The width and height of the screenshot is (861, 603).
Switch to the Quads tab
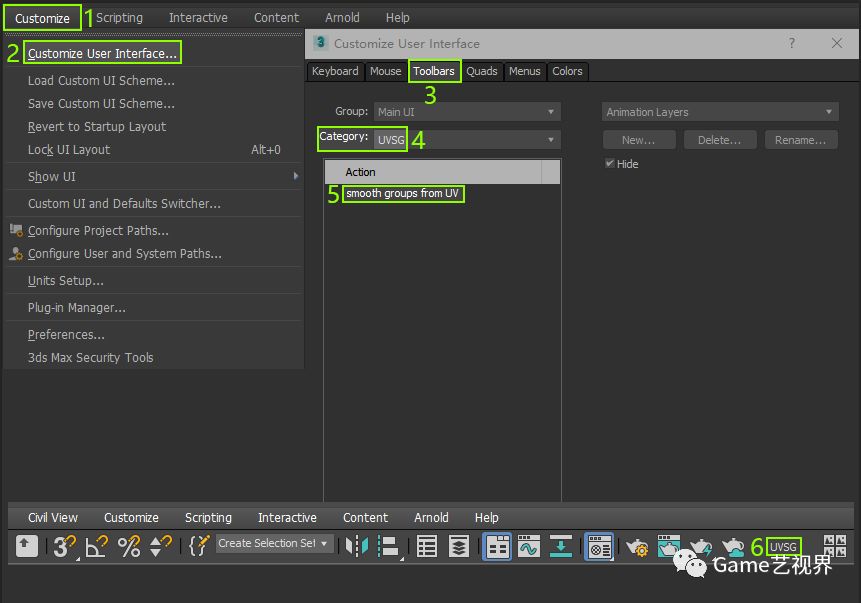pyautogui.click(x=482, y=71)
